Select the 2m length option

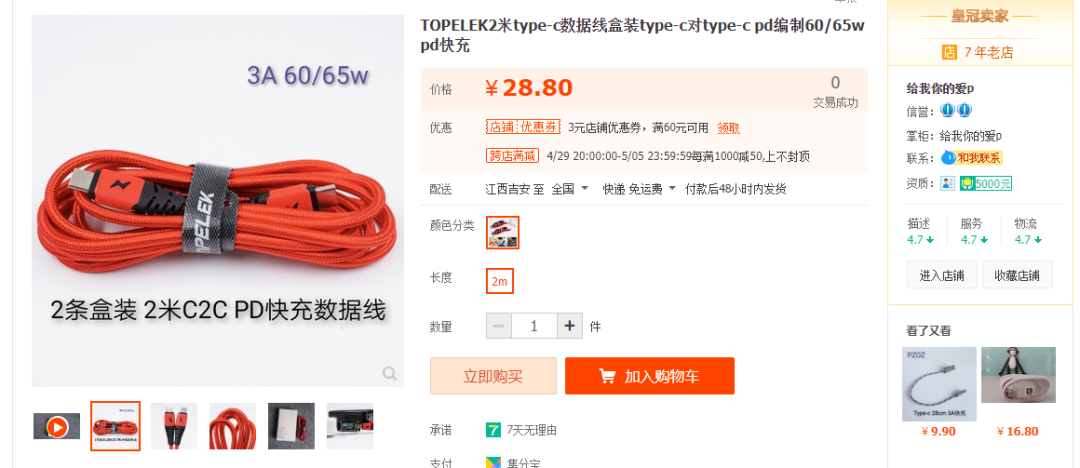[499, 281]
